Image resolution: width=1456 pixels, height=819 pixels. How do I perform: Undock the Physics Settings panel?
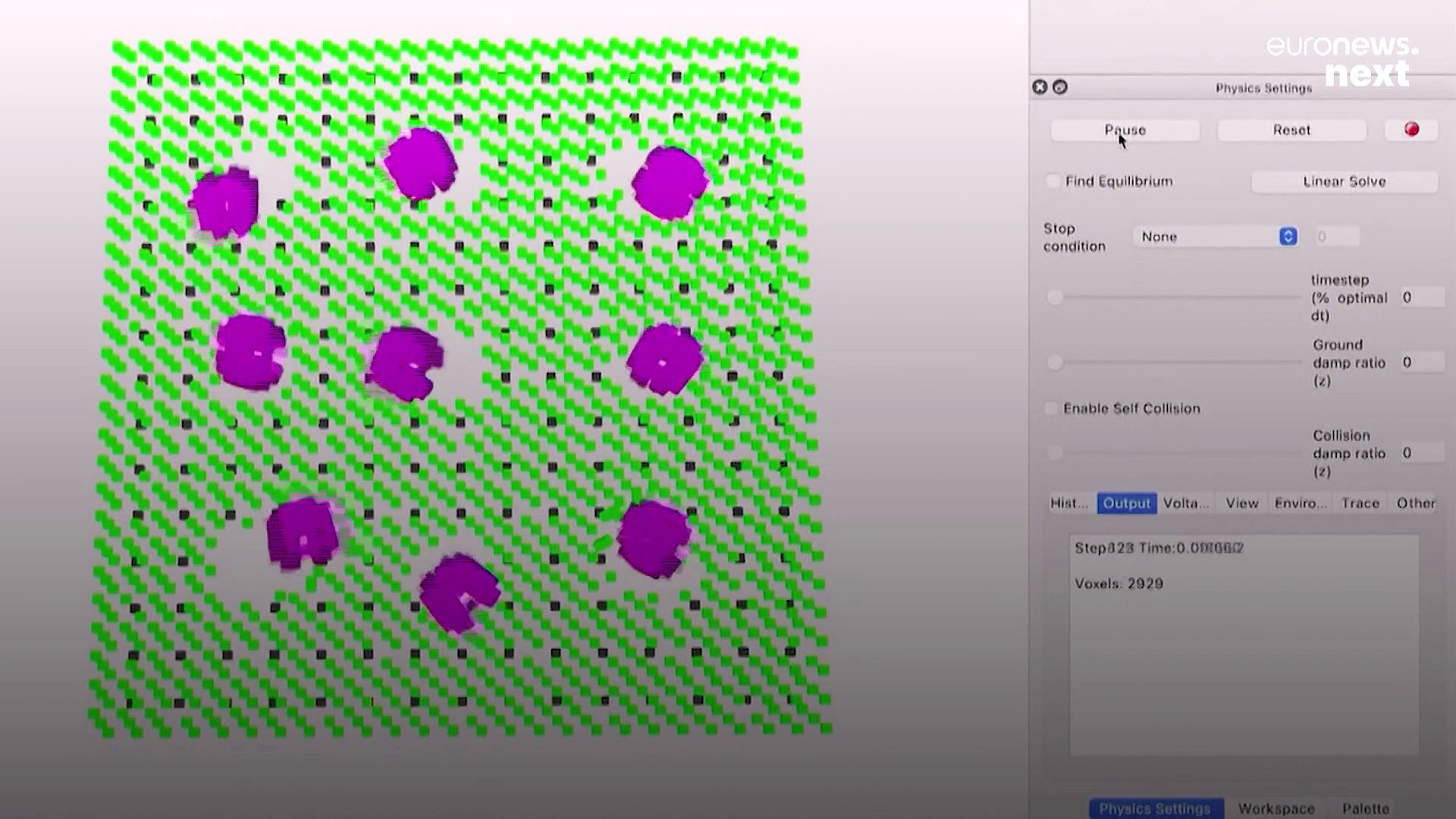click(1060, 87)
